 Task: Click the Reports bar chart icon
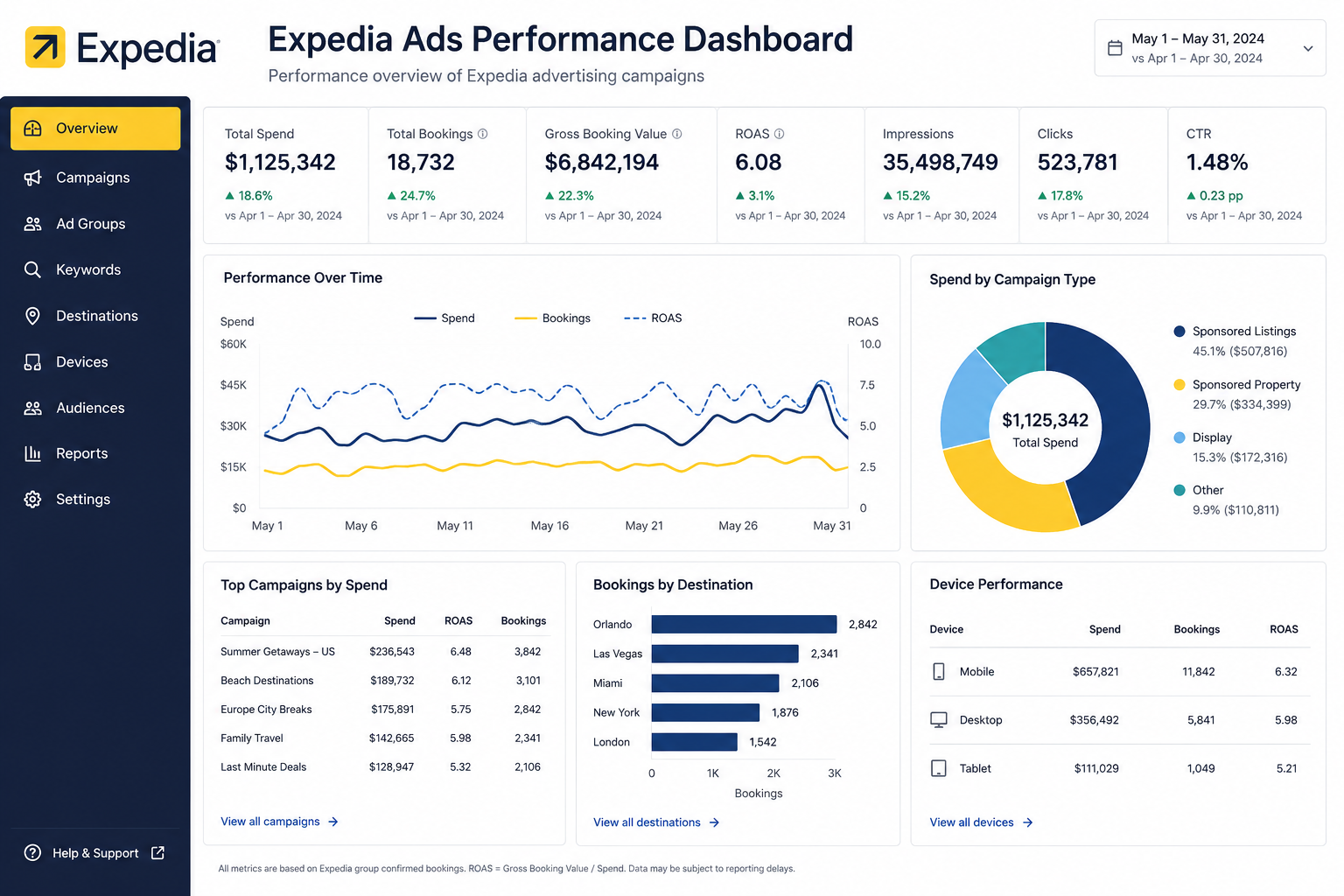click(x=32, y=453)
